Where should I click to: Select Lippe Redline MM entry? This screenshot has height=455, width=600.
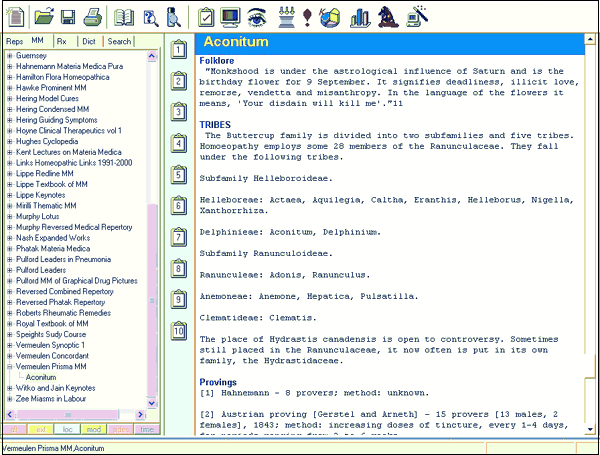44,173
